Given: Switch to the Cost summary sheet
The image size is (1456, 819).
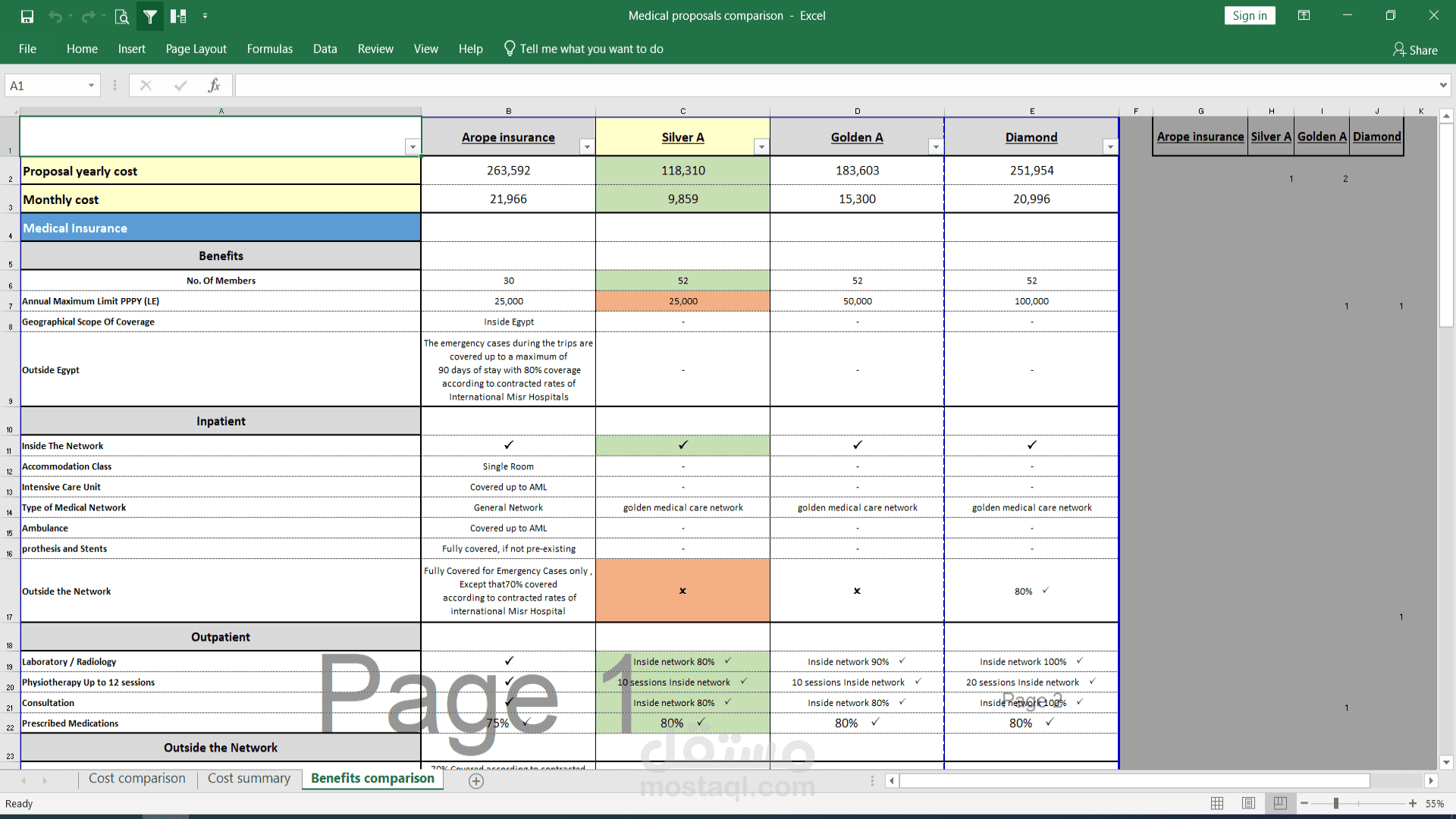Looking at the screenshot, I should (x=249, y=779).
